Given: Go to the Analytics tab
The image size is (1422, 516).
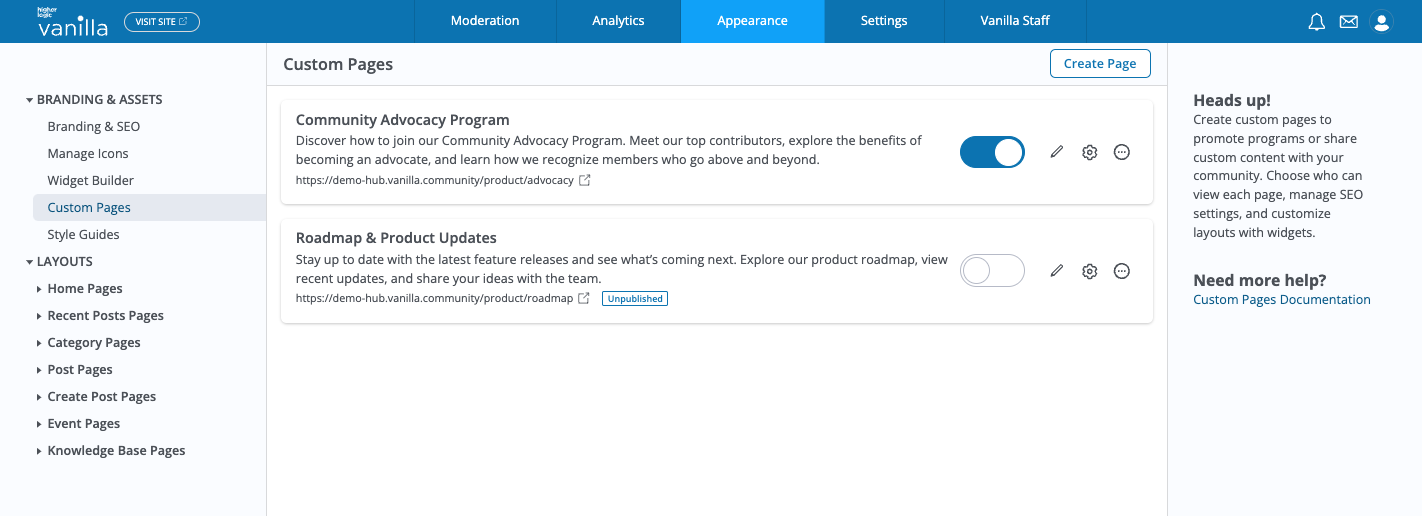Looking at the screenshot, I should click(618, 21).
